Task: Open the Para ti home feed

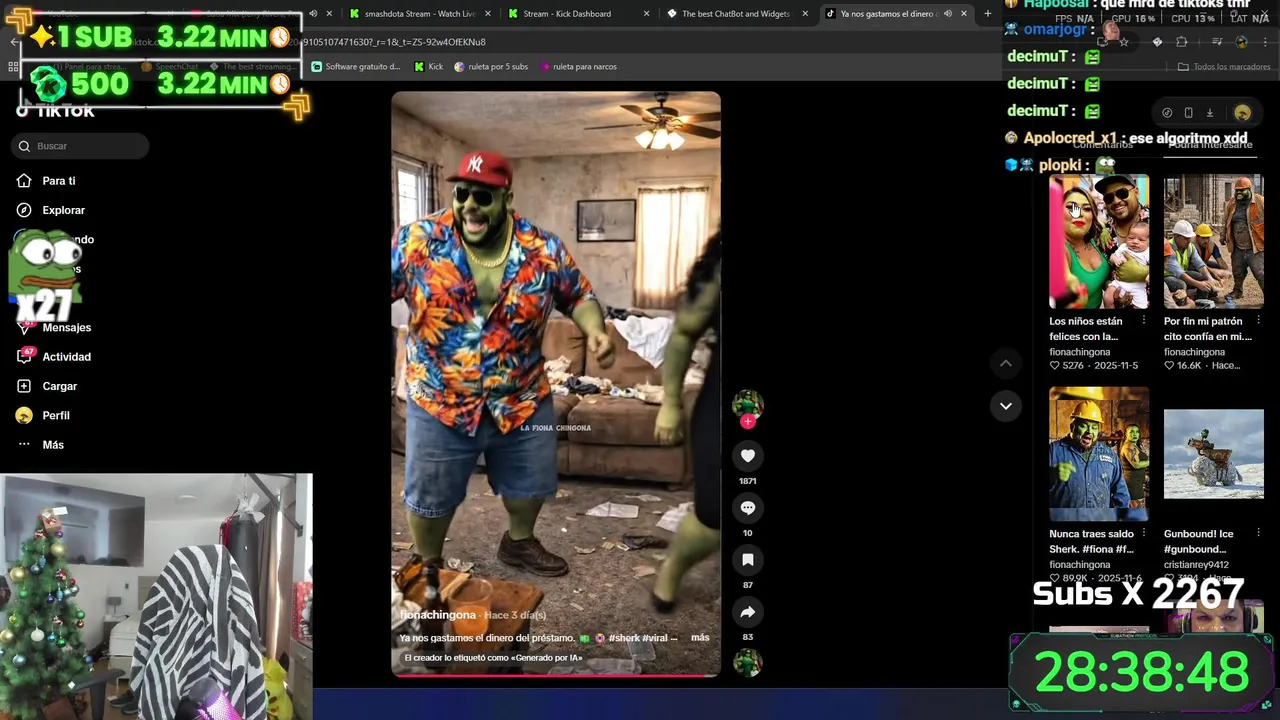Action: click(46, 181)
